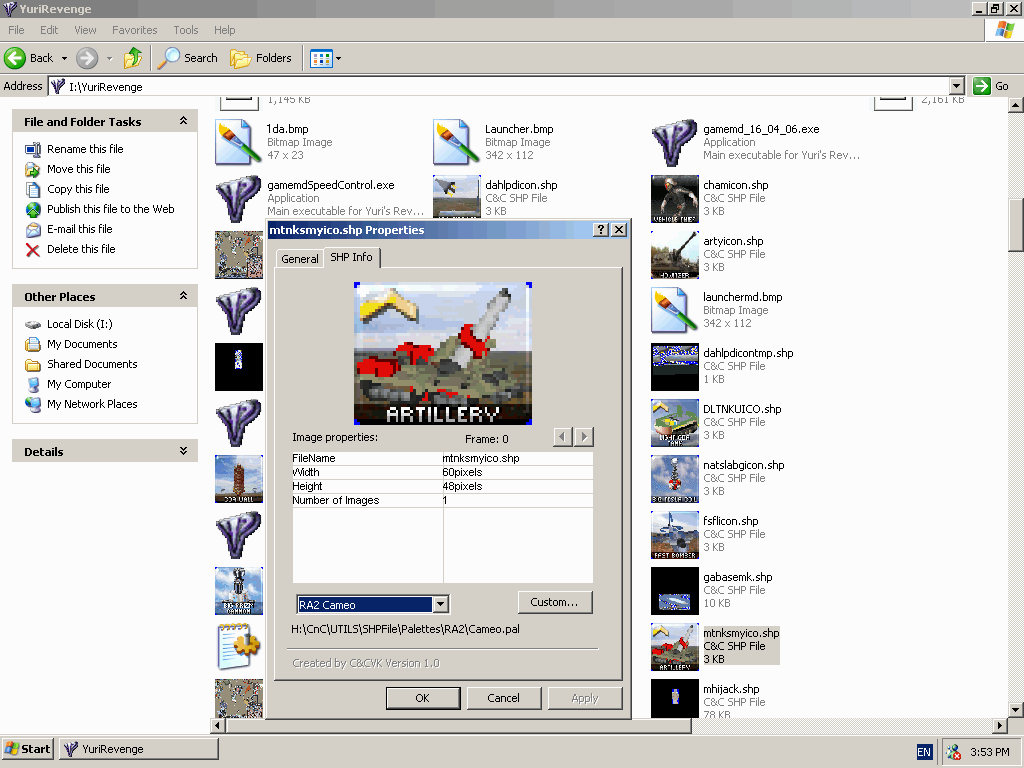This screenshot has height=768, width=1024.
Task: Open the Tools menu
Action: [x=185, y=30]
